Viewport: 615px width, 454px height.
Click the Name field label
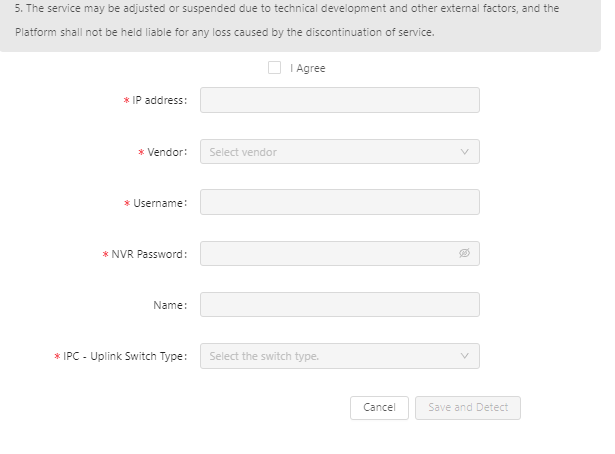pyautogui.click(x=170, y=305)
